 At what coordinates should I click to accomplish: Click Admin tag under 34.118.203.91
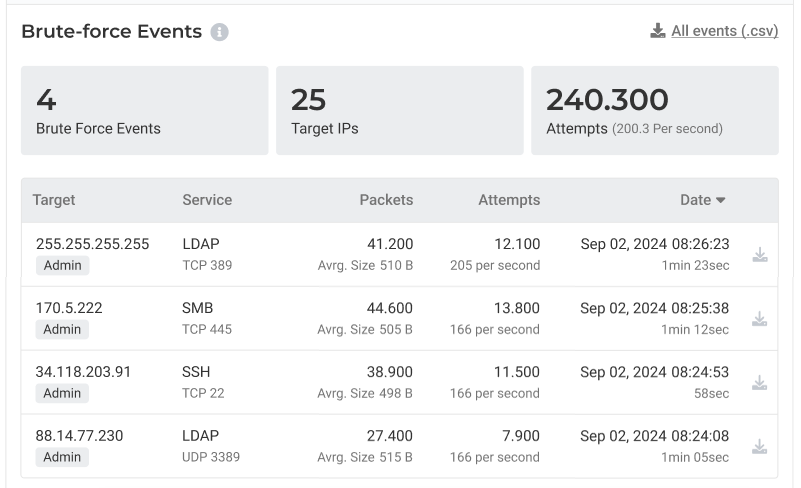62,393
